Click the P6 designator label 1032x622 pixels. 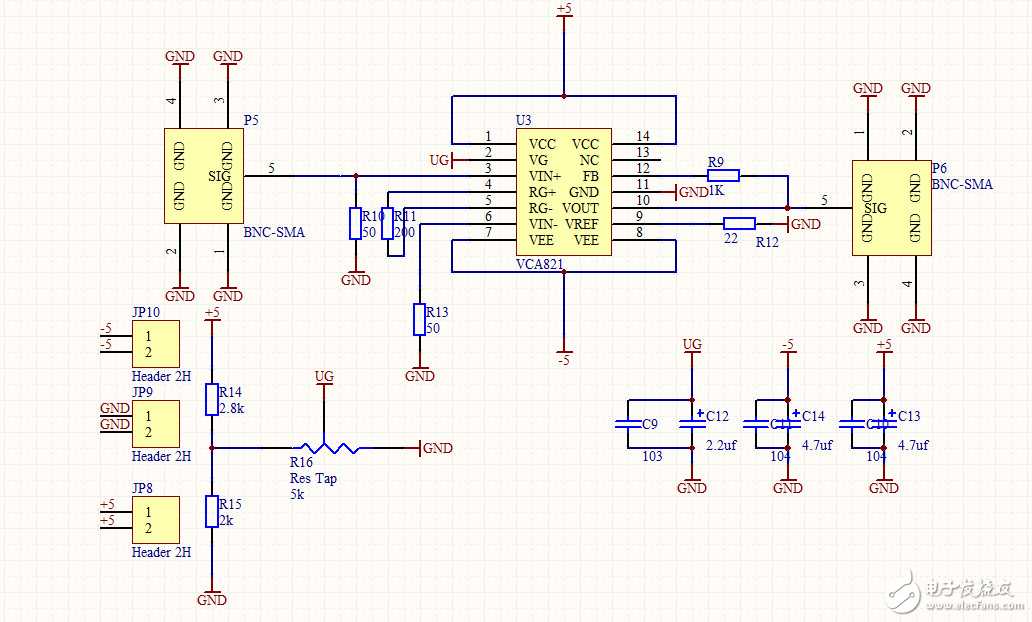click(x=939, y=168)
